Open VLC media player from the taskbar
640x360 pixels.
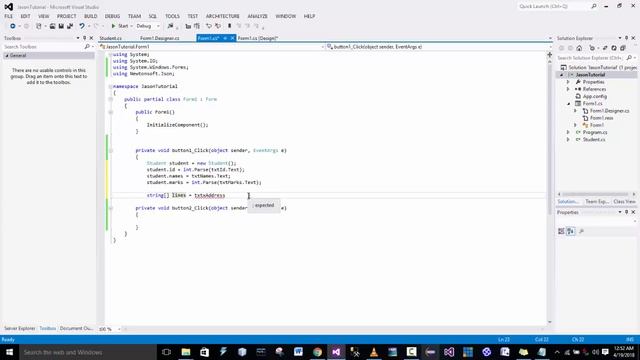pyautogui.click(x=373, y=352)
